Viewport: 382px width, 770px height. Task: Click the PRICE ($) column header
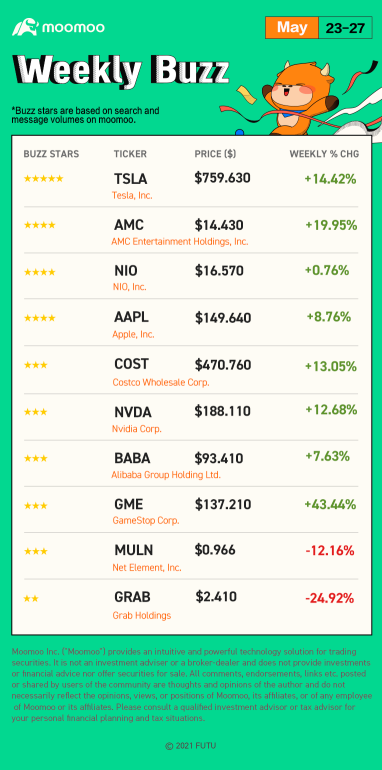click(x=215, y=154)
